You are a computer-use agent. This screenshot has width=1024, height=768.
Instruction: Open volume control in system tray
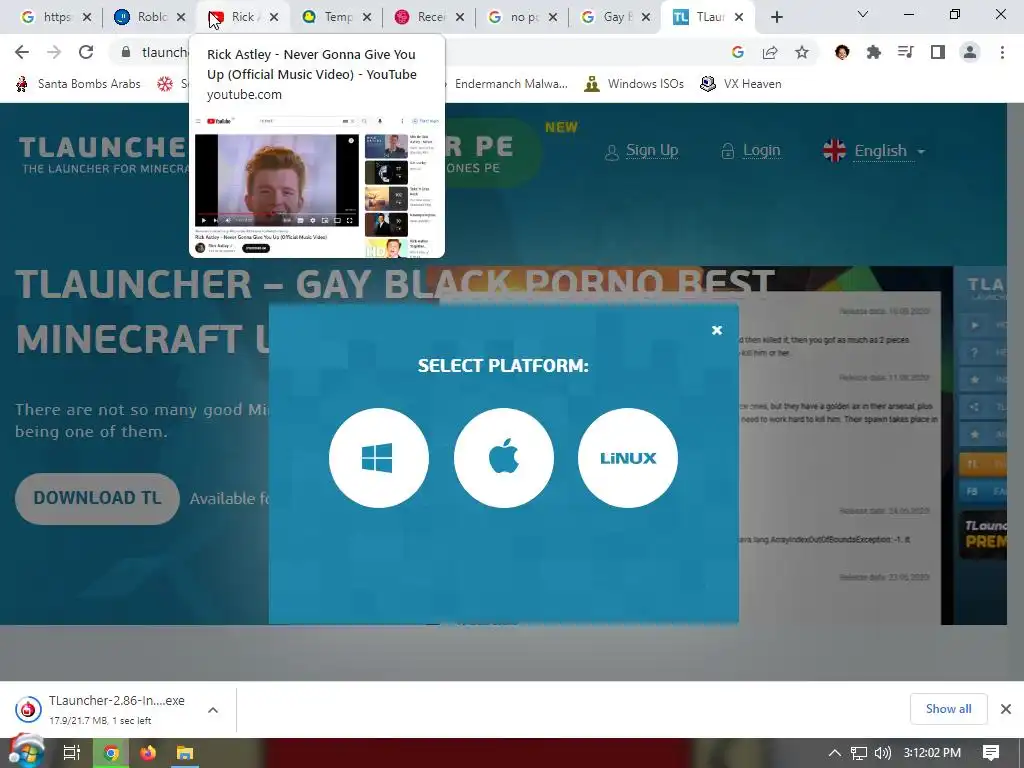[882, 753]
